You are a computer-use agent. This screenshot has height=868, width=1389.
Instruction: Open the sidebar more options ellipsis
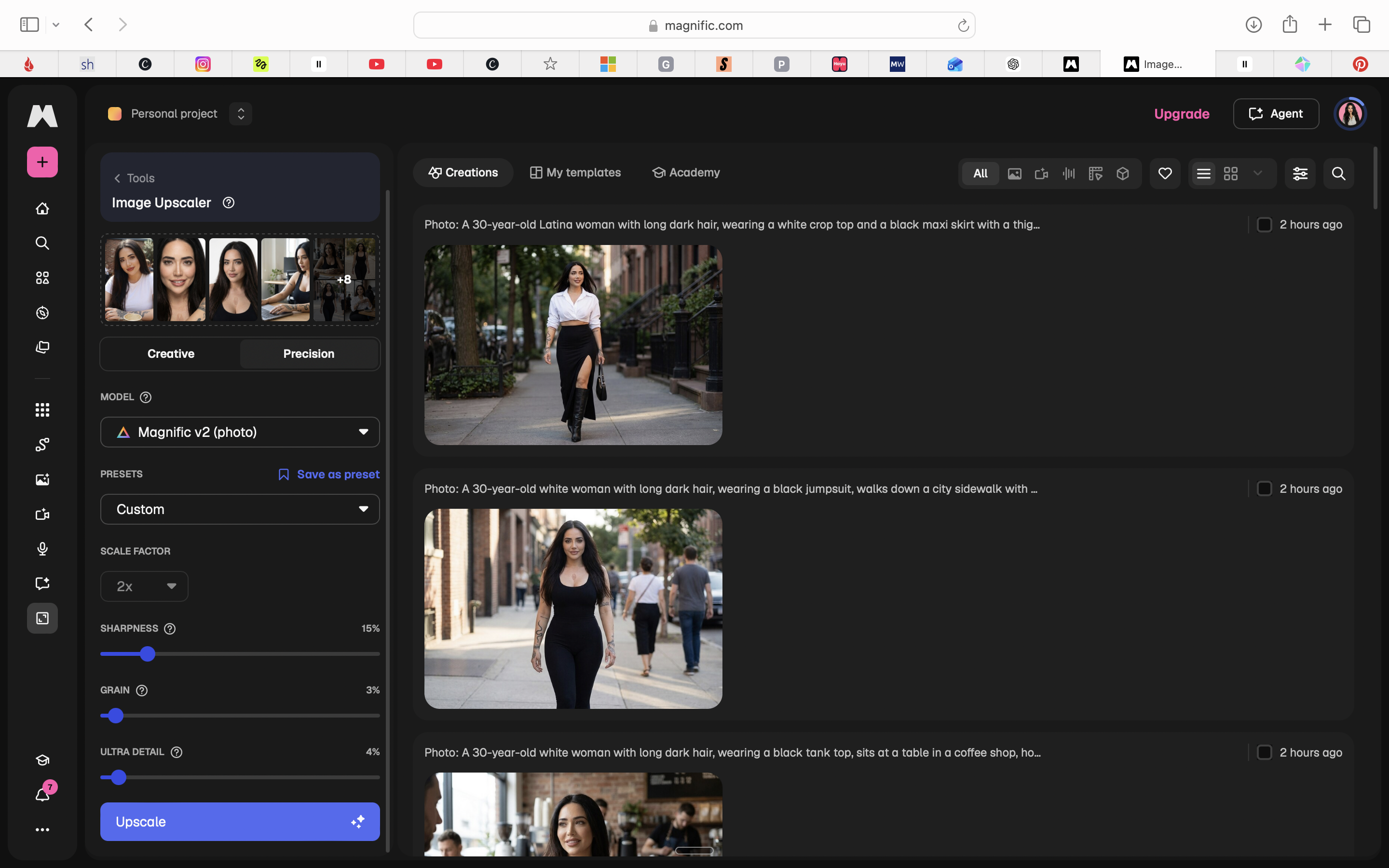(x=42, y=829)
